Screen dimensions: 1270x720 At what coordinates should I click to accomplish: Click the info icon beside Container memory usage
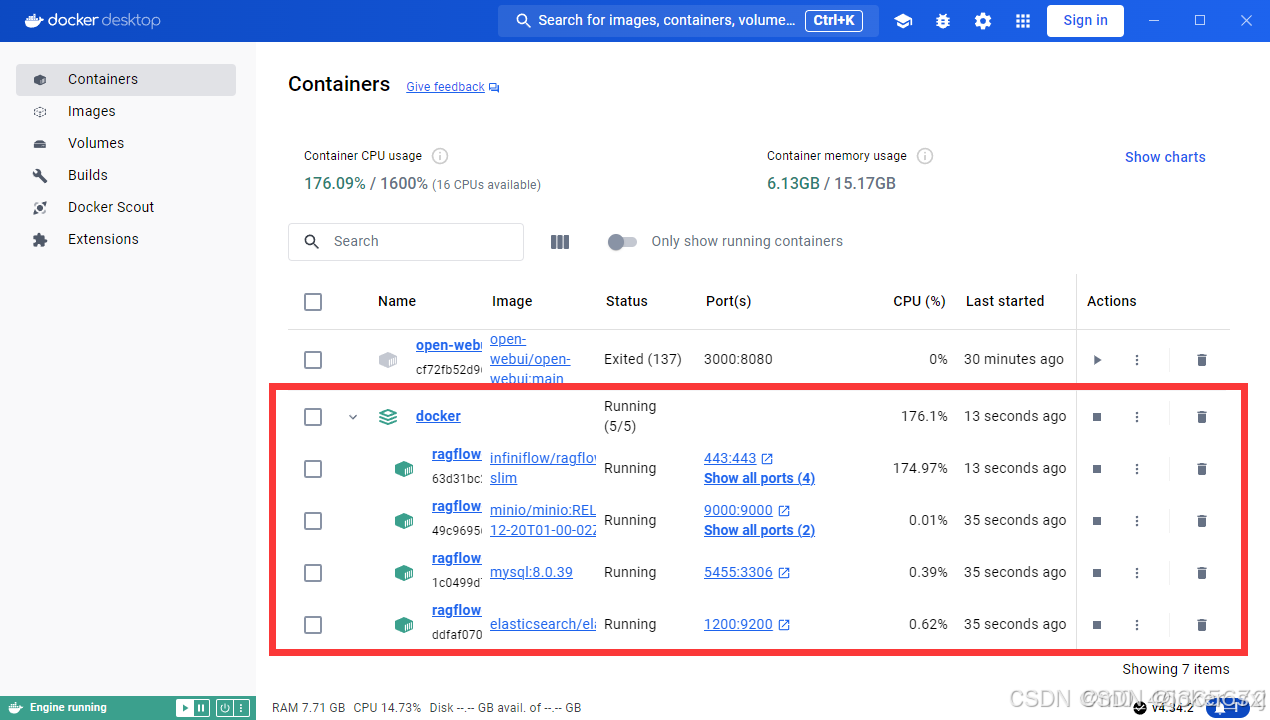click(x=925, y=156)
